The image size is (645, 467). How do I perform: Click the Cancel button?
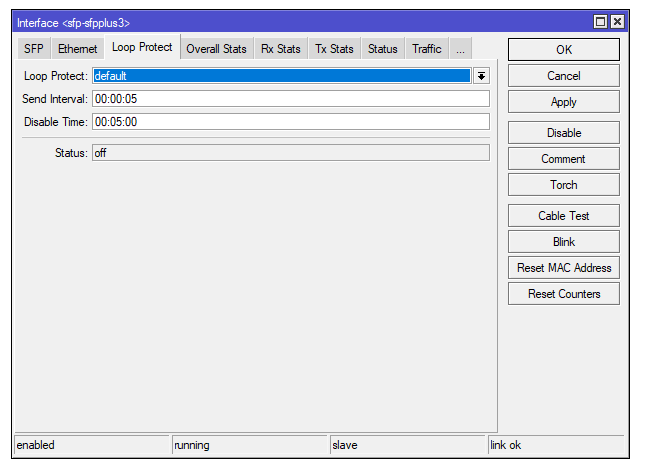tap(564, 76)
